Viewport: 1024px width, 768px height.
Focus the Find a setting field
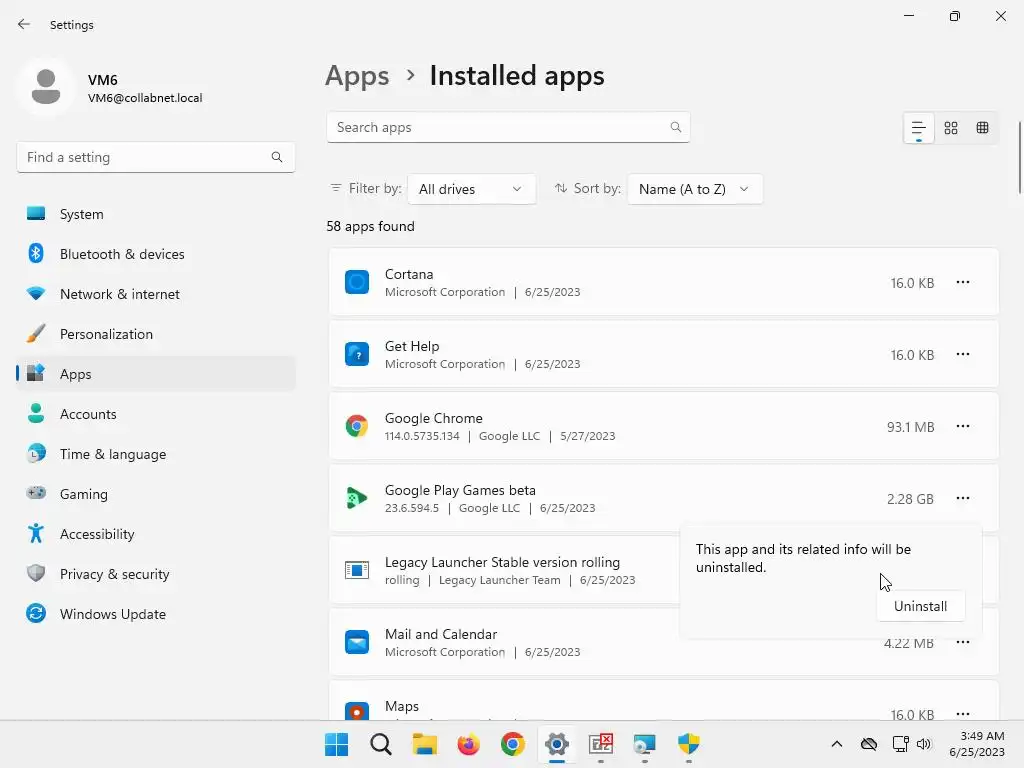tap(145, 157)
